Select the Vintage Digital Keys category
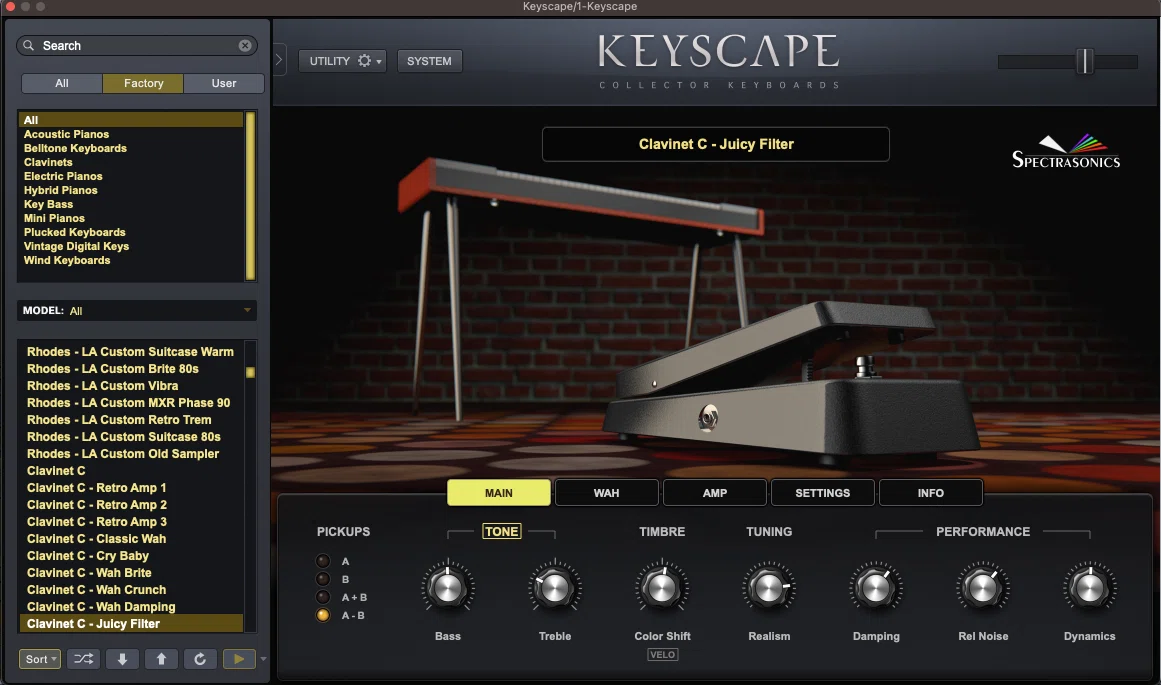This screenshot has width=1161, height=685. click(x=76, y=247)
